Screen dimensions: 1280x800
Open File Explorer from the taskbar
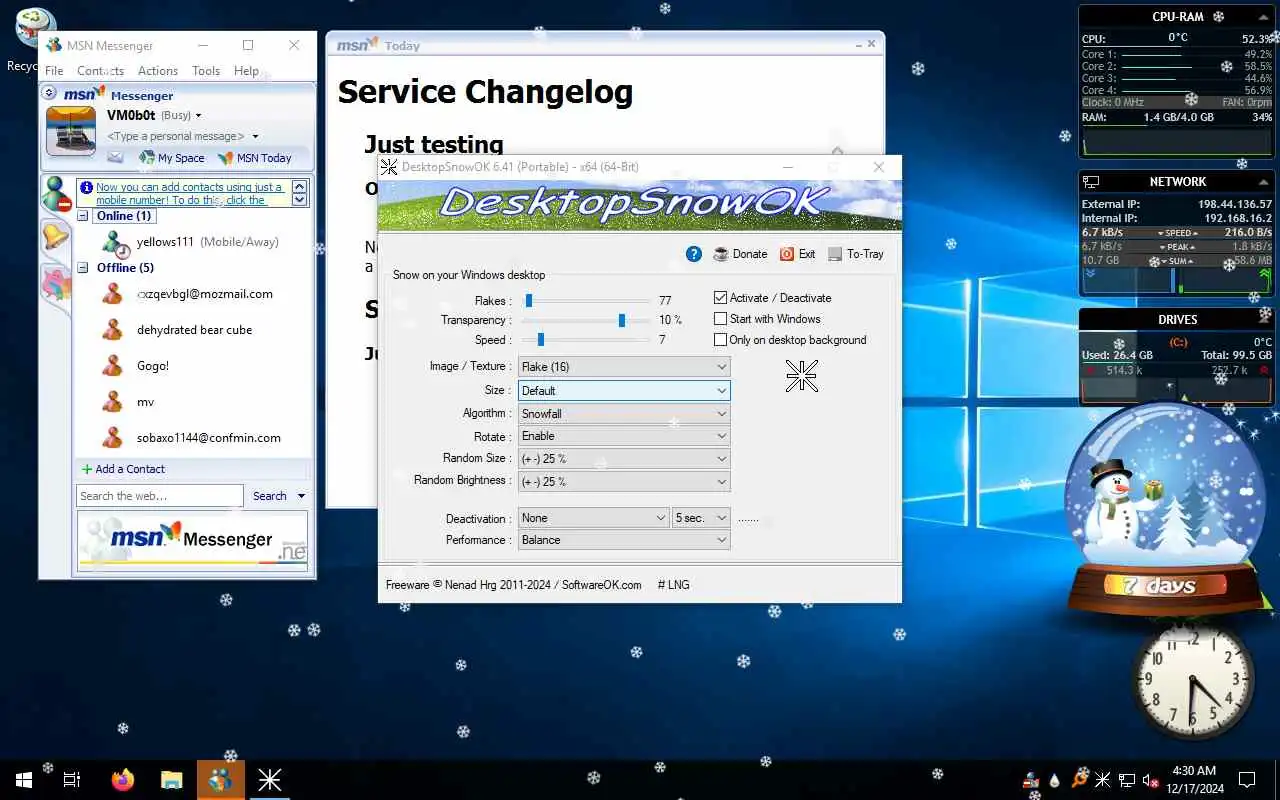[172, 780]
